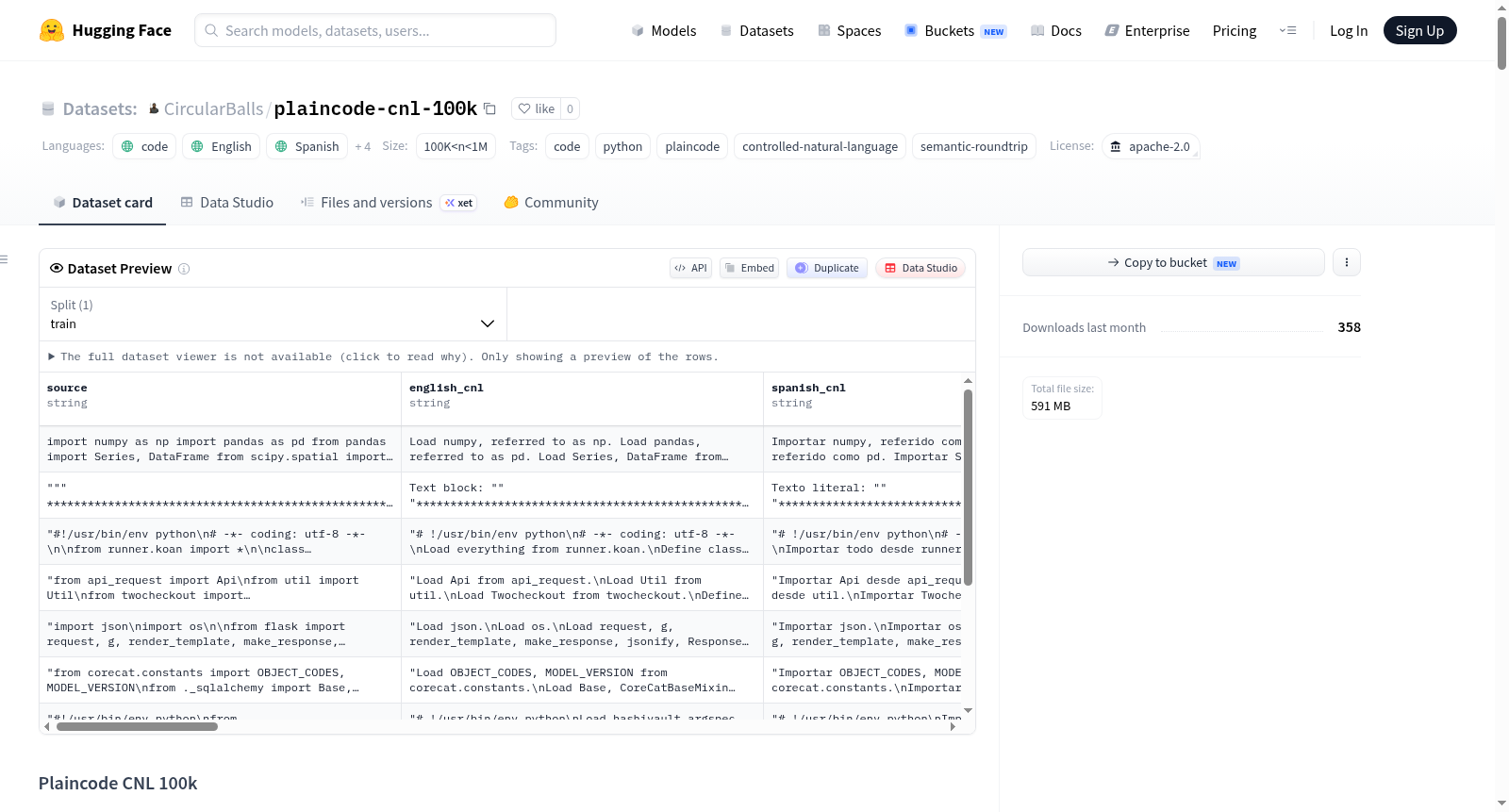Open the Dataset Preview info icon
1509x812 pixels.
pyautogui.click(x=184, y=269)
